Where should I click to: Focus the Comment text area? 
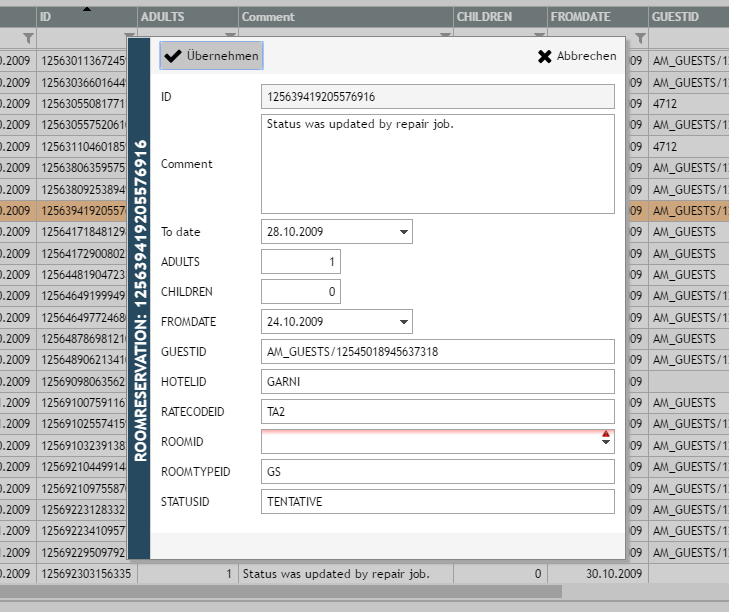[437, 164]
